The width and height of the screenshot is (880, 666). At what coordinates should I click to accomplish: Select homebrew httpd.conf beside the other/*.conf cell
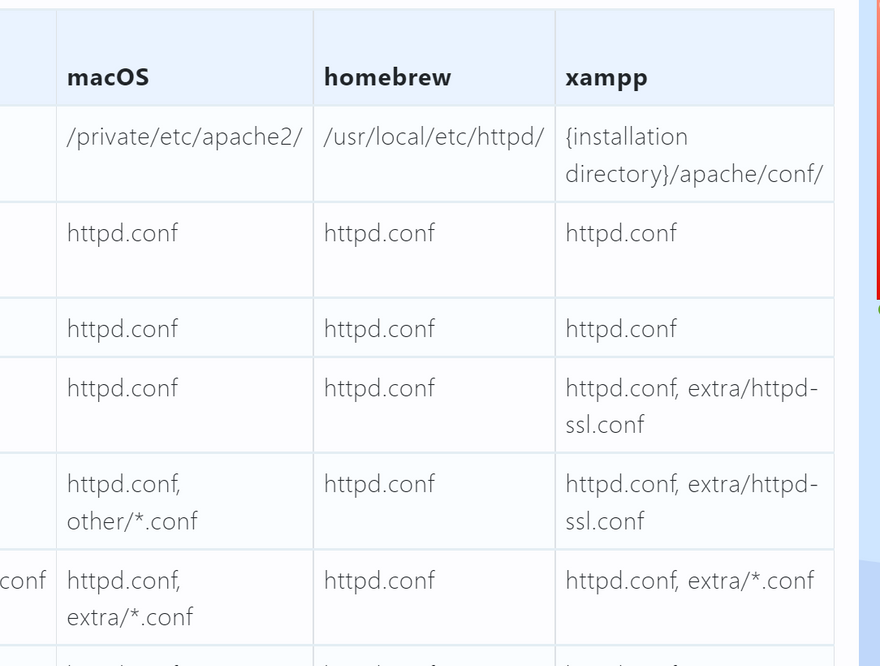pos(379,484)
